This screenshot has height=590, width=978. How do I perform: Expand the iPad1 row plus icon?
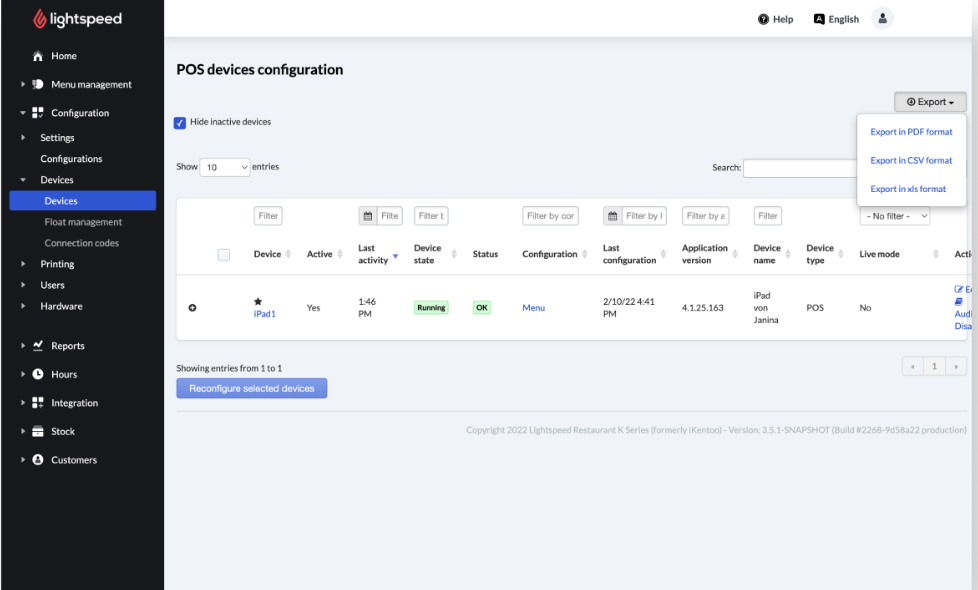click(192, 308)
